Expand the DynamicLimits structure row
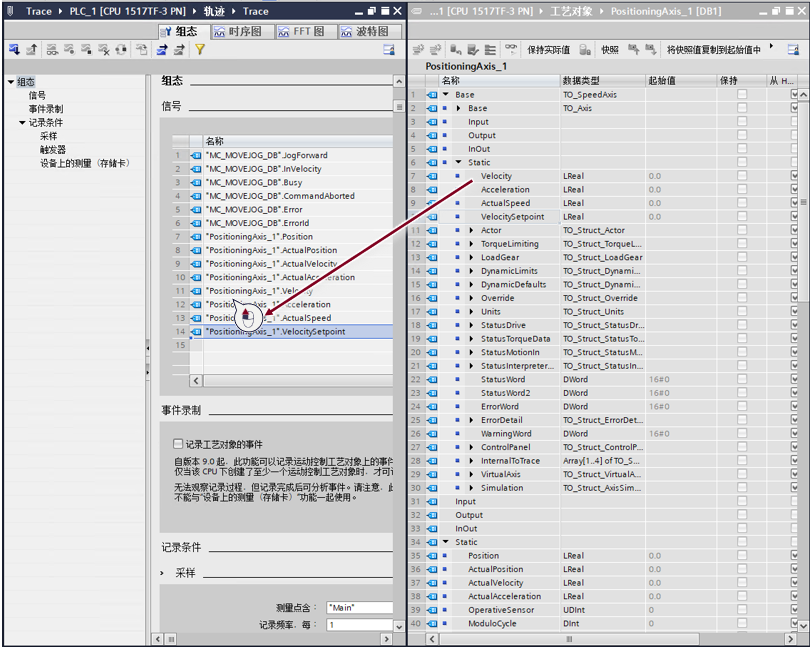This screenshot has width=810, height=648. (471, 271)
